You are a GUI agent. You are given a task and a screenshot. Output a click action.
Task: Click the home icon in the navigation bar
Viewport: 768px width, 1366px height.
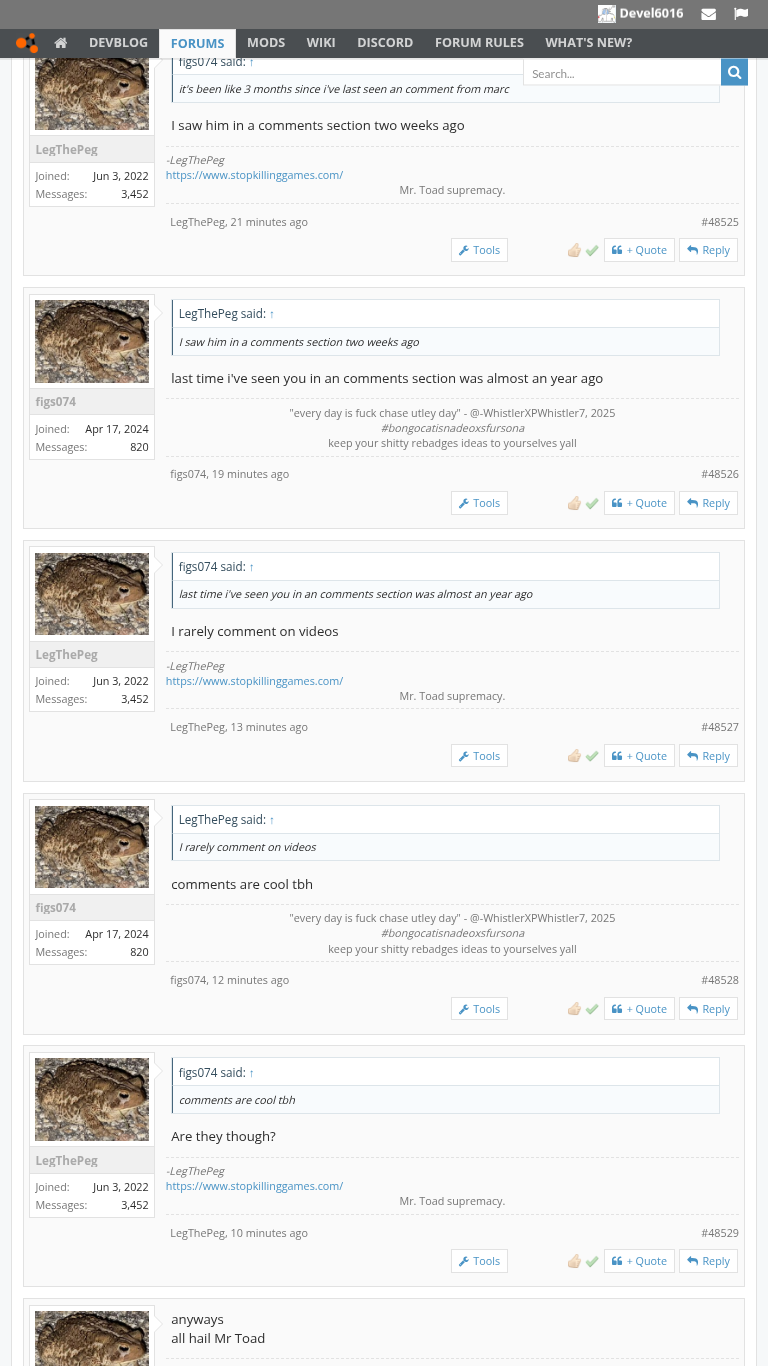tap(61, 43)
